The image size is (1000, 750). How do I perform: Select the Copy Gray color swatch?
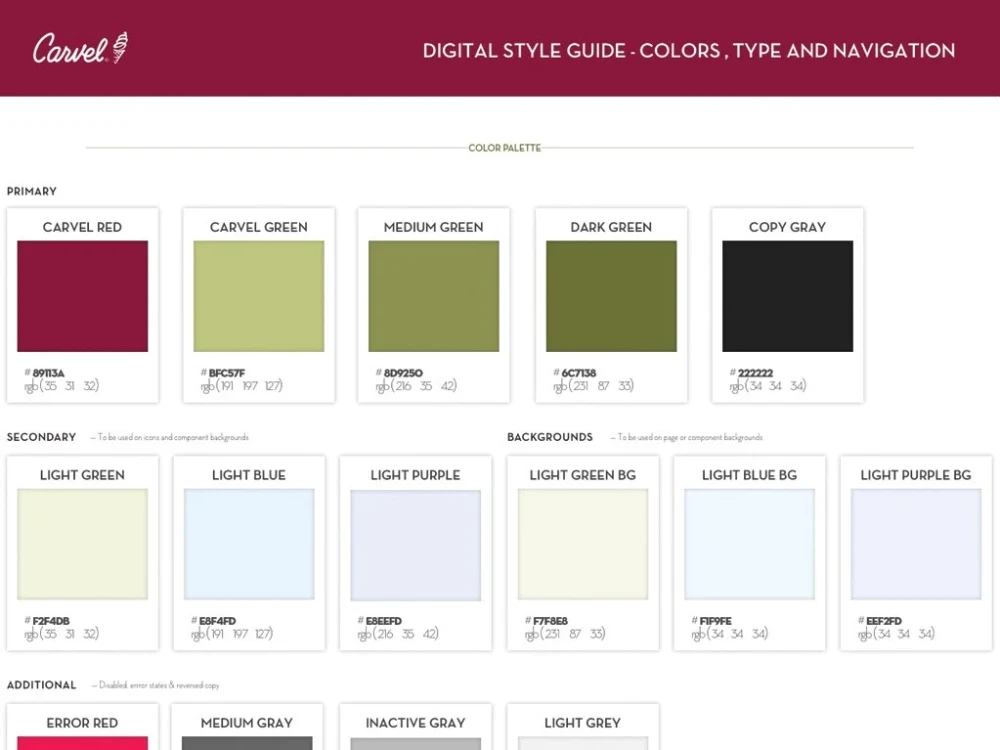pyautogui.click(x=787, y=293)
